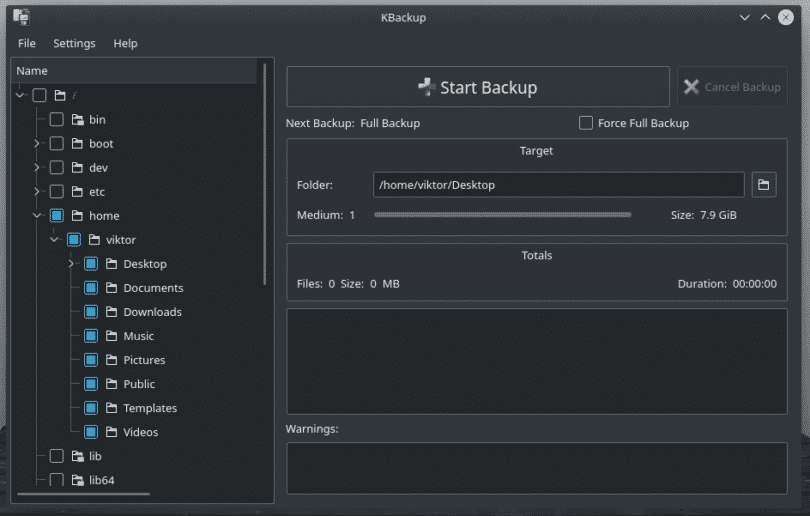Image resolution: width=810 pixels, height=516 pixels.
Task: Select the Documents folder label
Action: (x=153, y=288)
